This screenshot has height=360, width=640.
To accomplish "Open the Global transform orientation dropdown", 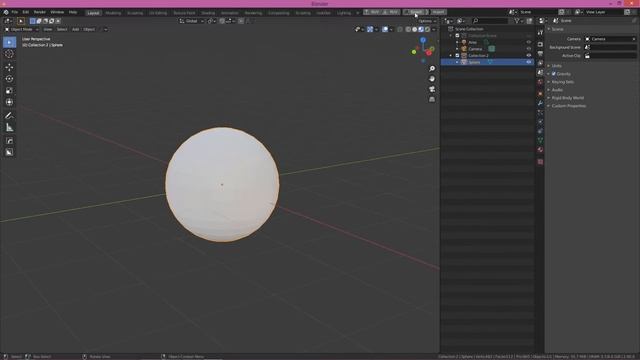I will coord(191,21).
